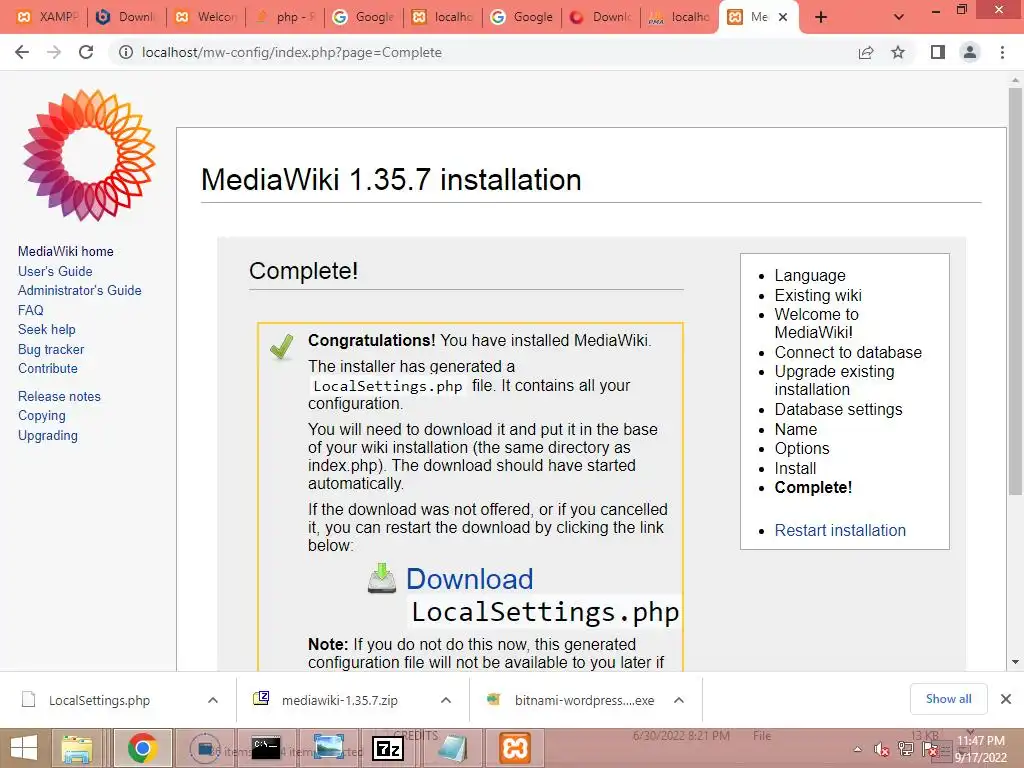Click the 'Connect to database' step text
1024x768 pixels.
848,353
